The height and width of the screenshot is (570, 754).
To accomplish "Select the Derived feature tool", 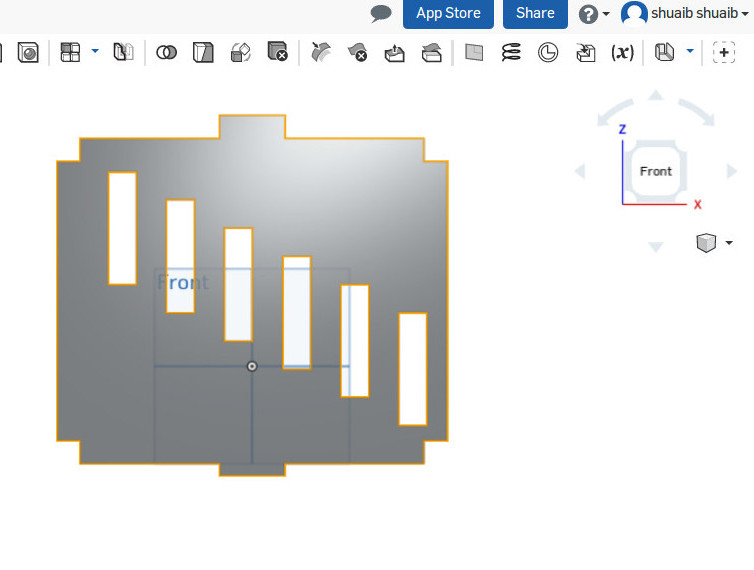I will [586, 53].
